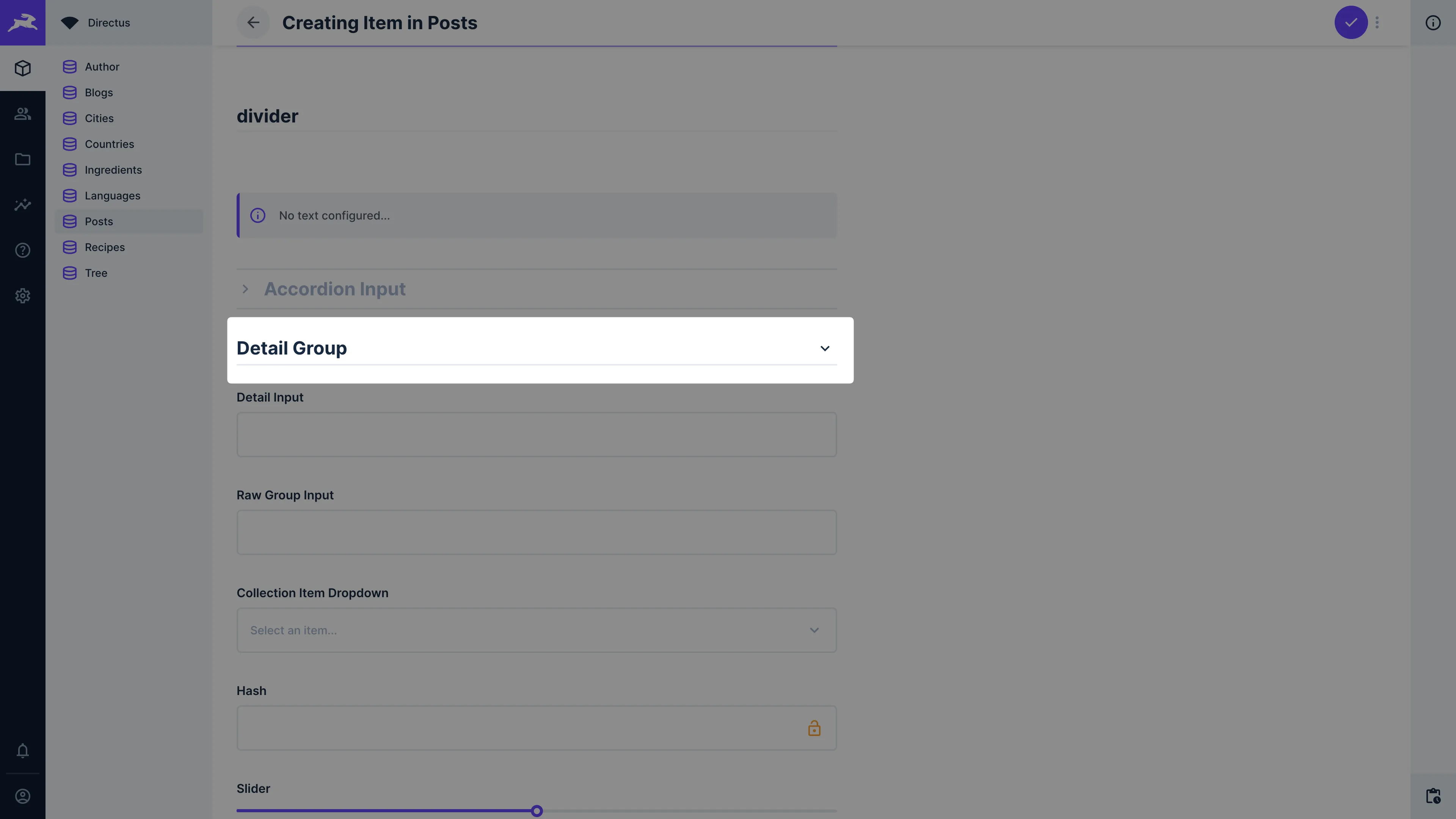Screen dimensions: 1456x819
Task: Go back using the back arrow
Action: 253,23
